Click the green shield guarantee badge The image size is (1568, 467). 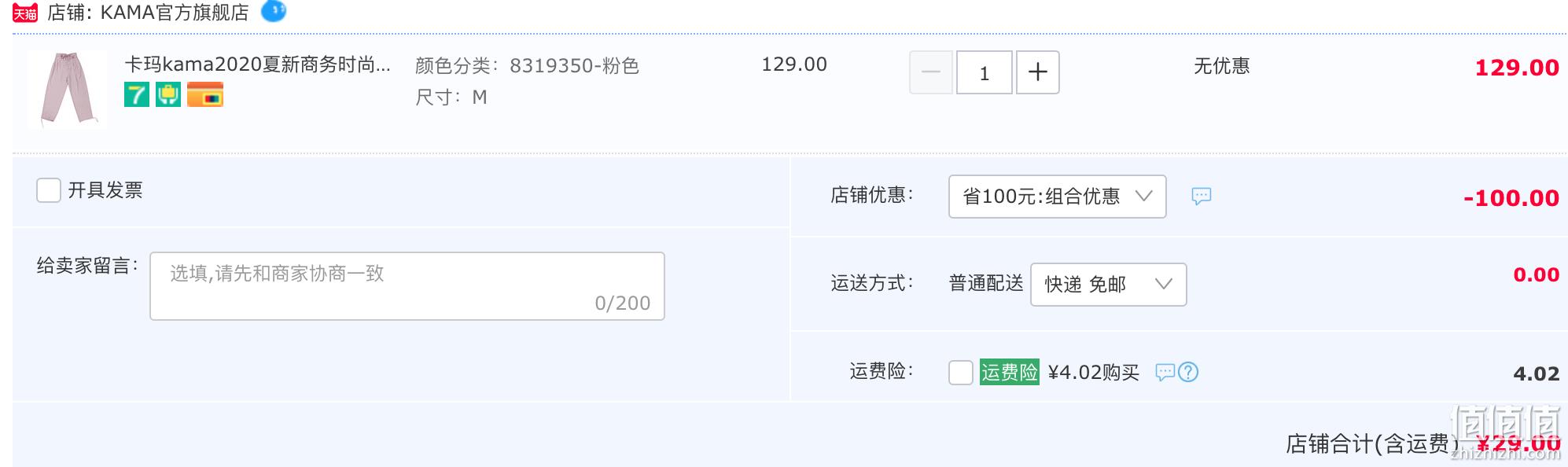click(168, 94)
